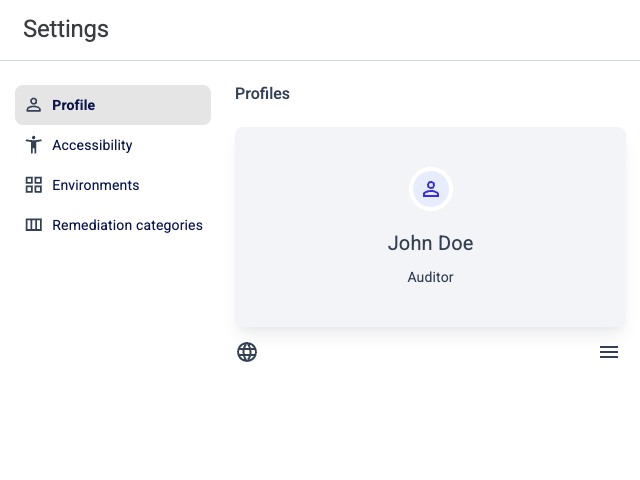This screenshot has height=480, width=640.
Task: Click the Auditor role text
Action: pyautogui.click(x=431, y=277)
